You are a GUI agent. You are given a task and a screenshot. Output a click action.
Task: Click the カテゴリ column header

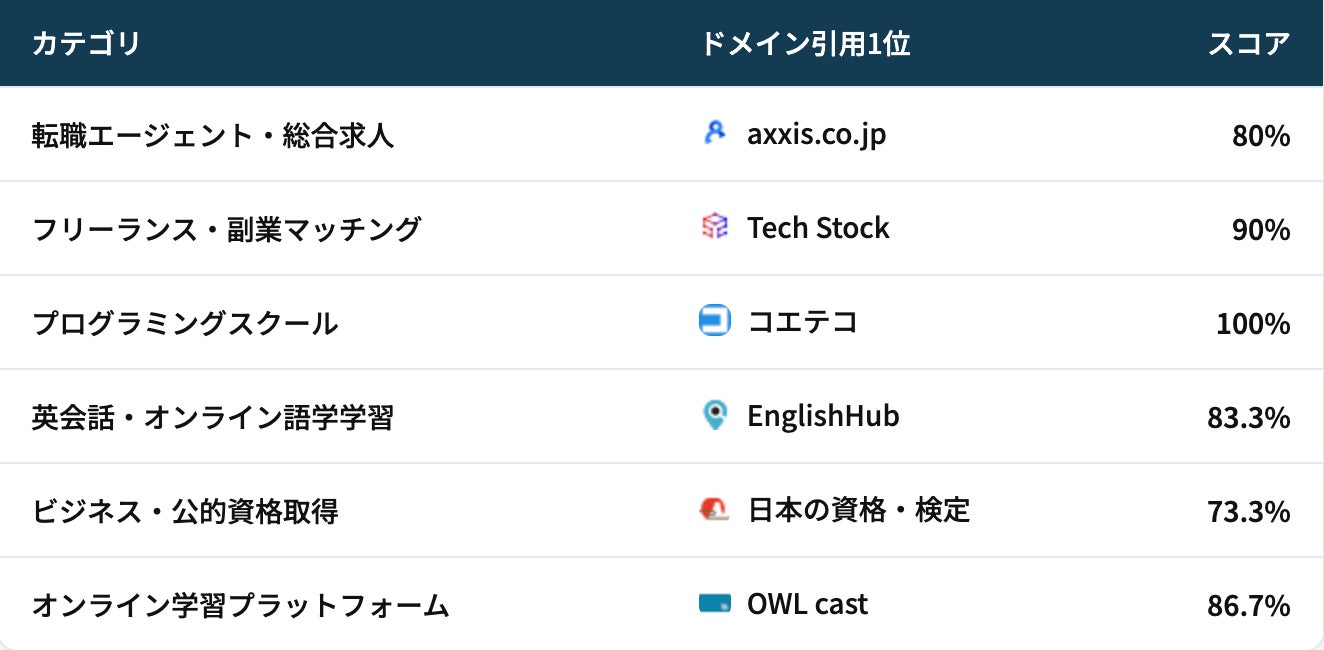(x=86, y=44)
